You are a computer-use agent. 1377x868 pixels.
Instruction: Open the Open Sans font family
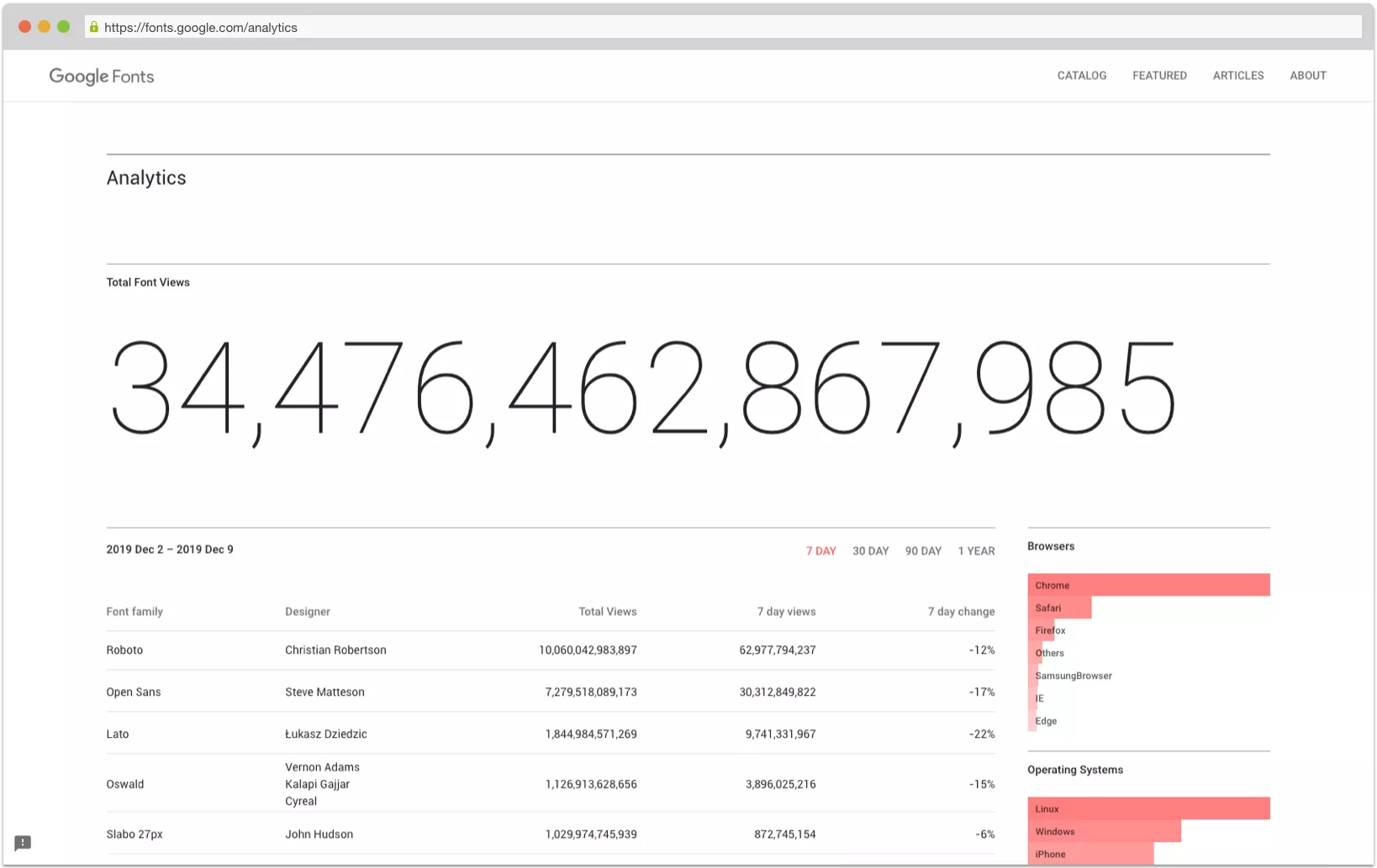click(134, 692)
